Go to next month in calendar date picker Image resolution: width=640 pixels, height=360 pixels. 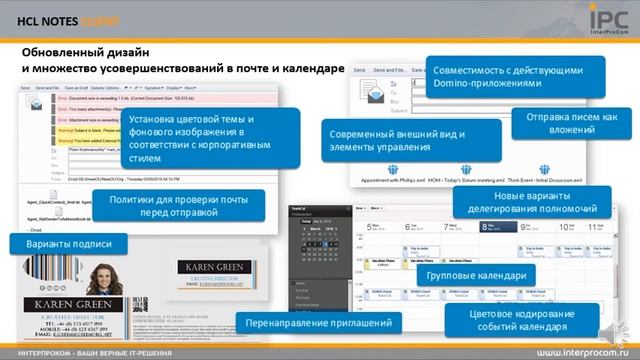tap(336, 229)
